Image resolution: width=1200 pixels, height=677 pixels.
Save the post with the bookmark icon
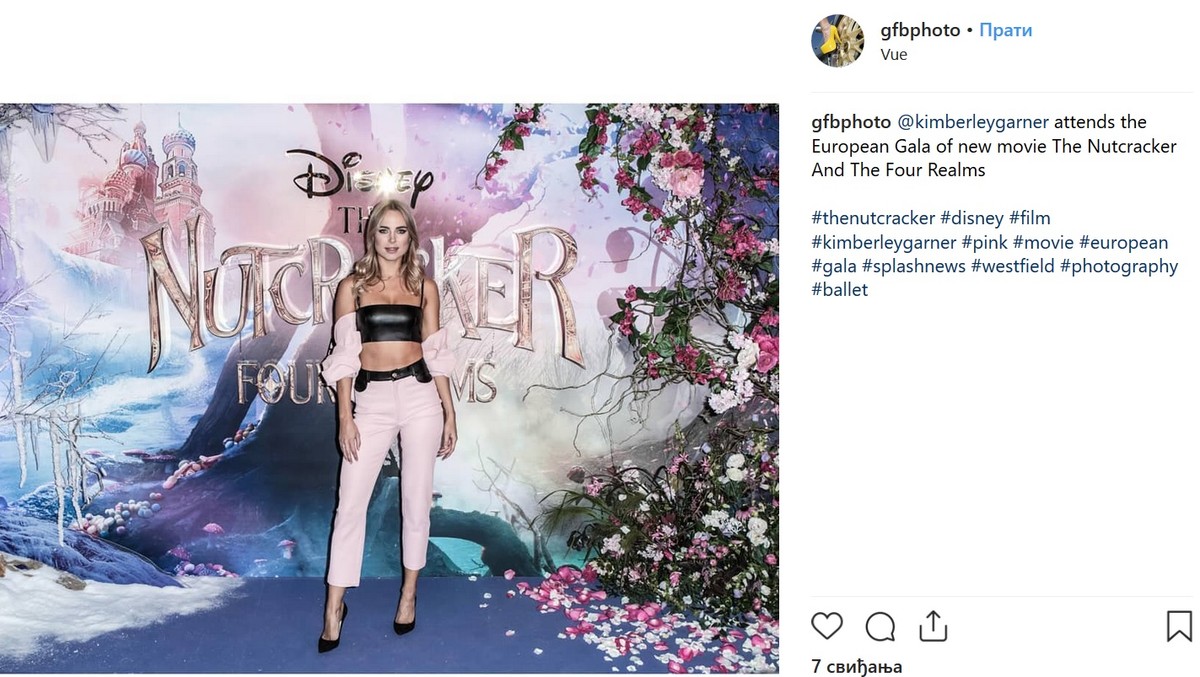[1180, 627]
